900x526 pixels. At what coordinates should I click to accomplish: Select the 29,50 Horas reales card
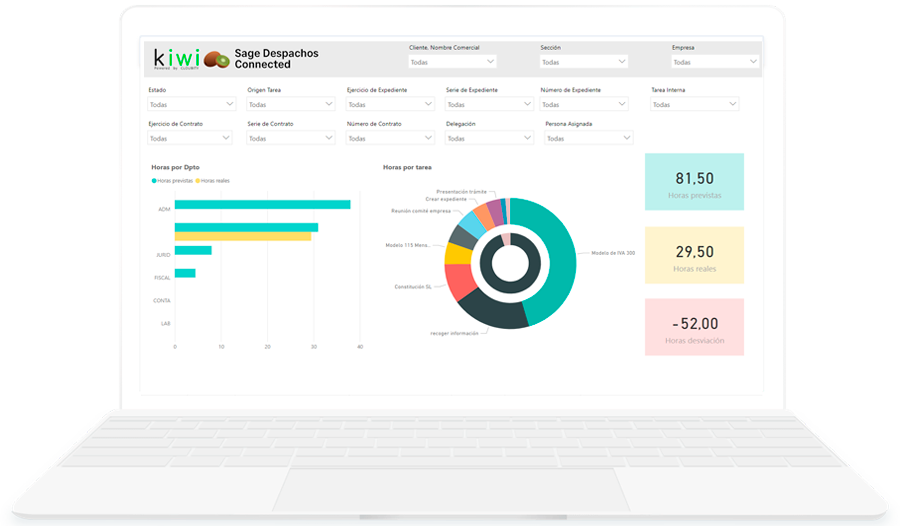pos(694,256)
